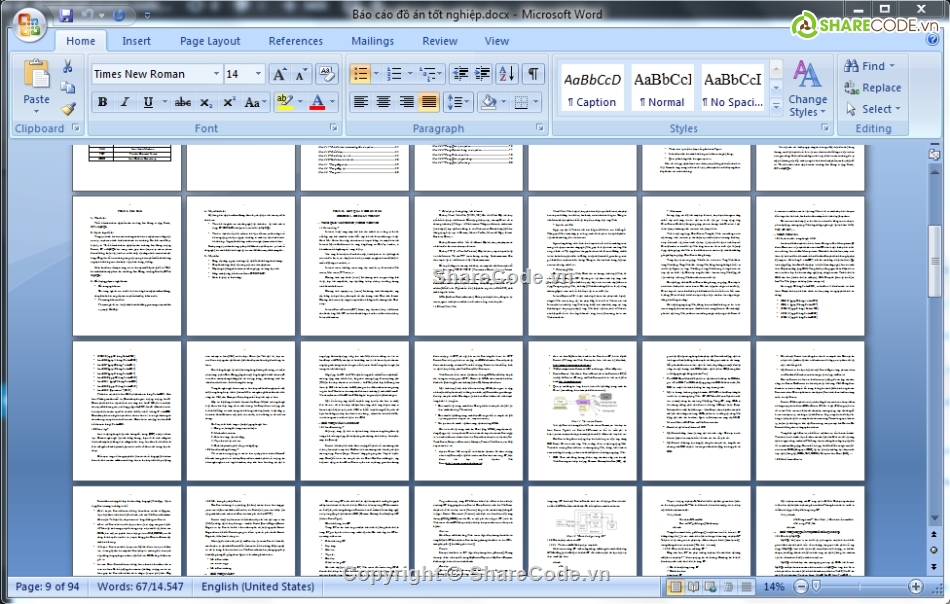Screen dimensions: 950x604
Task: Grow the font size
Action: coord(279,75)
